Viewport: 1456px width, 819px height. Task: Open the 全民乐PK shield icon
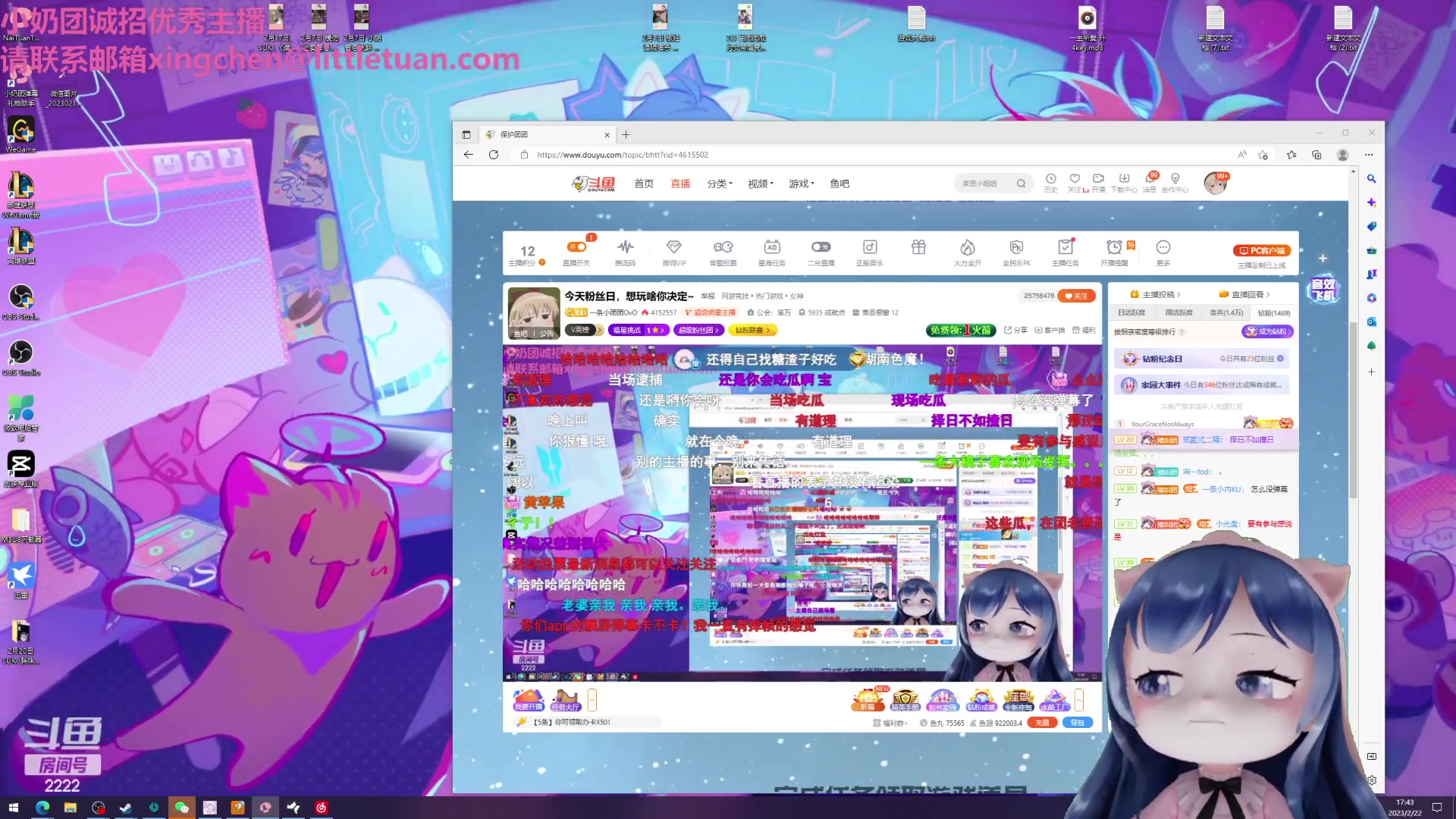click(x=1016, y=247)
